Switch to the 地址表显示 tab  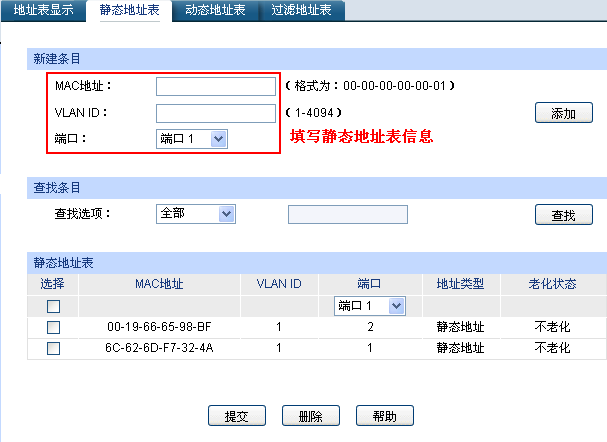tap(43, 10)
